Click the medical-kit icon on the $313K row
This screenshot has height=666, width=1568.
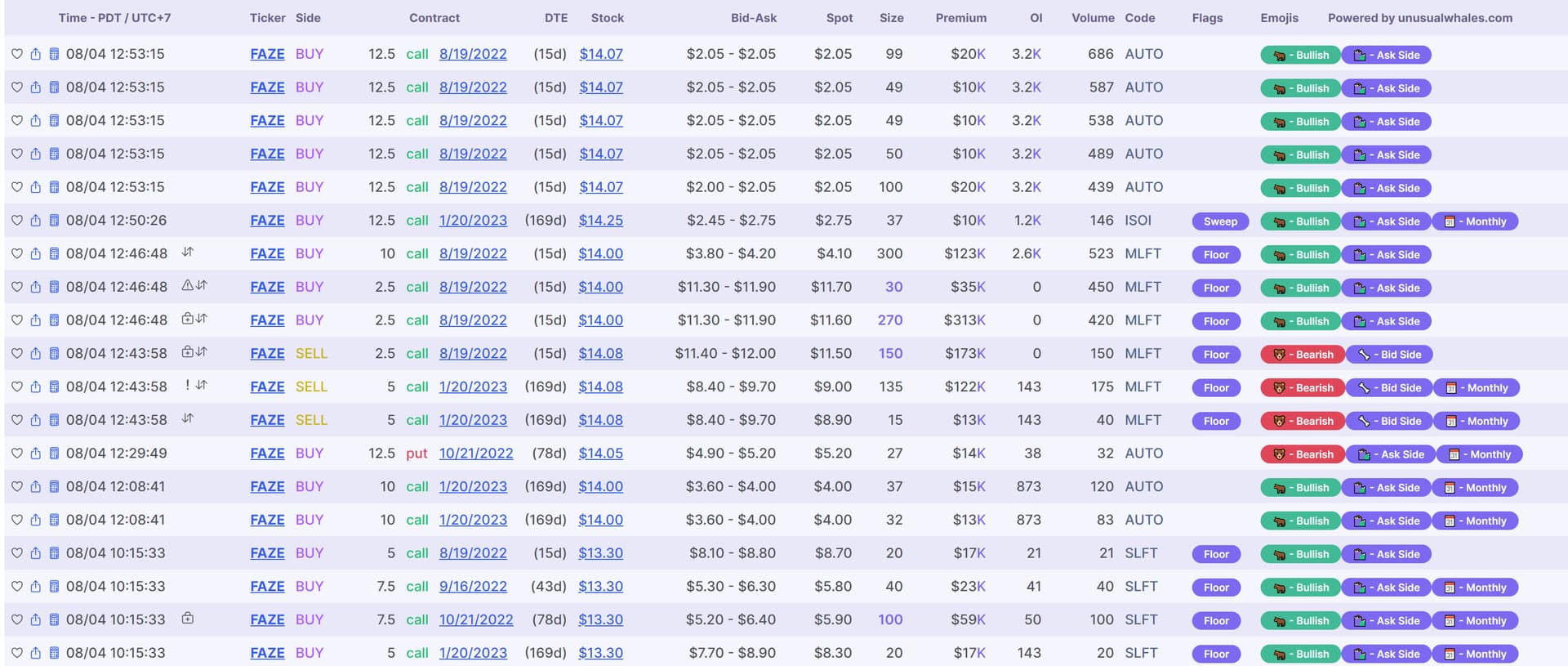[x=187, y=319]
